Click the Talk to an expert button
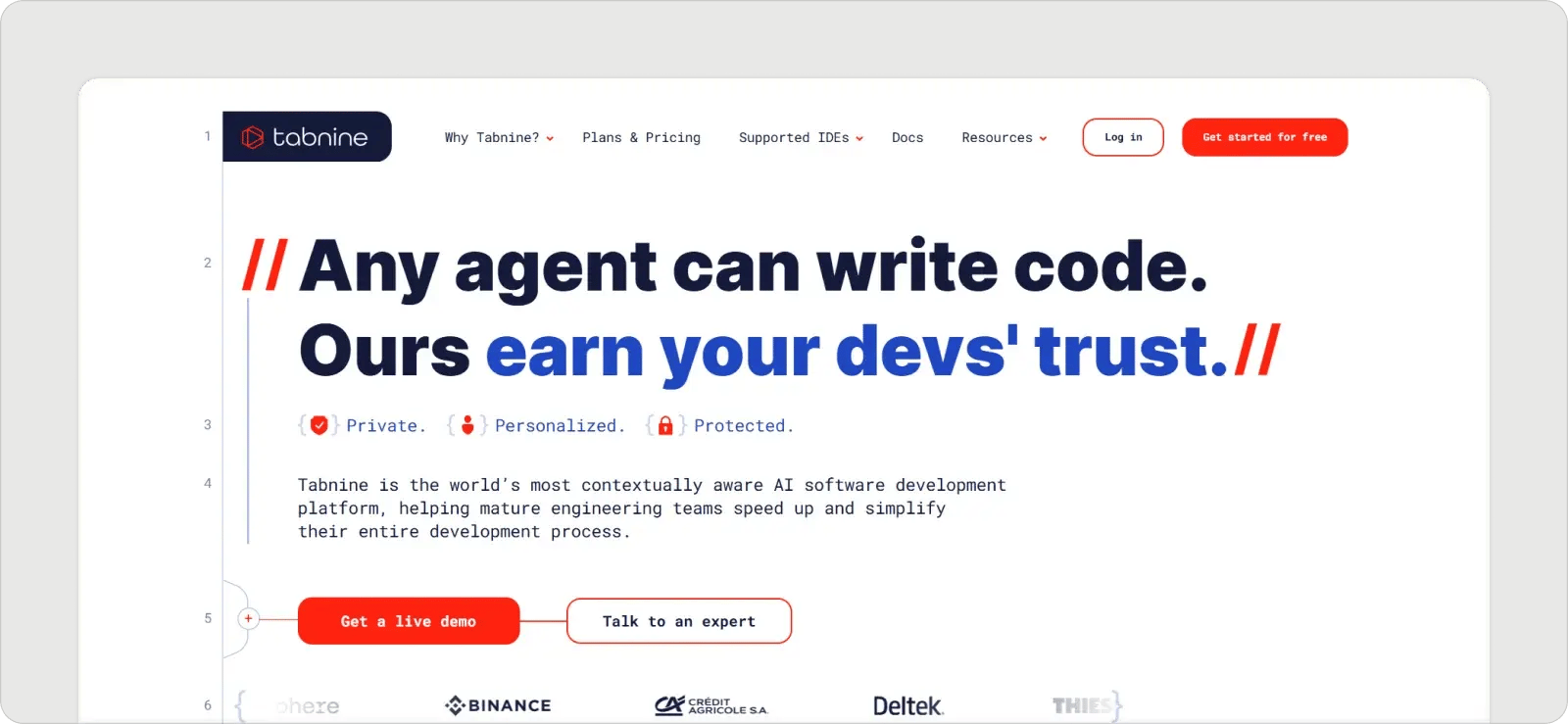The height and width of the screenshot is (724, 1568). pyautogui.click(x=679, y=621)
